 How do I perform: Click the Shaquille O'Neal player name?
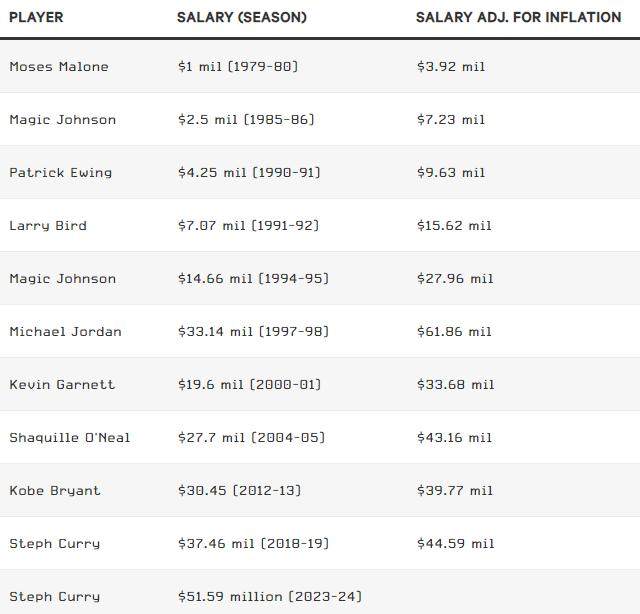[x=69, y=438]
